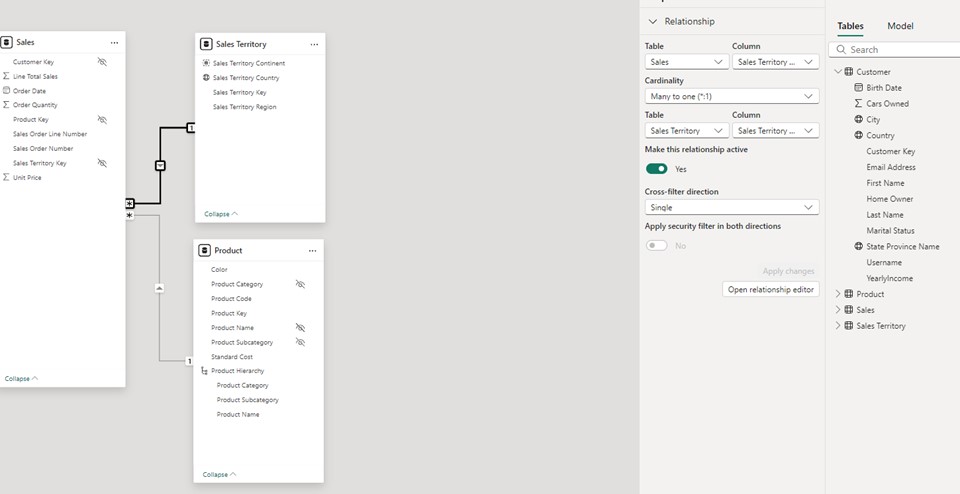Click the Sales table more options ellipsis
The image size is (960, 494).
pos(114,43)
